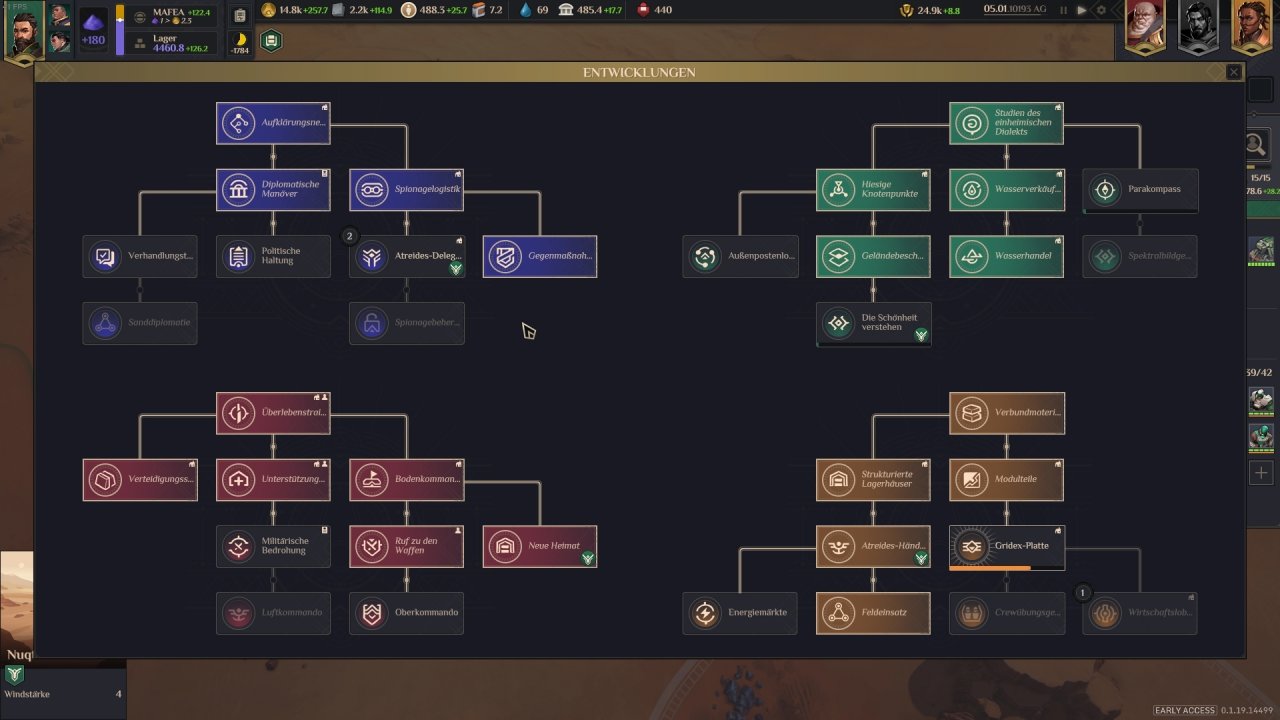Select the Geländebesch... development

873,256
